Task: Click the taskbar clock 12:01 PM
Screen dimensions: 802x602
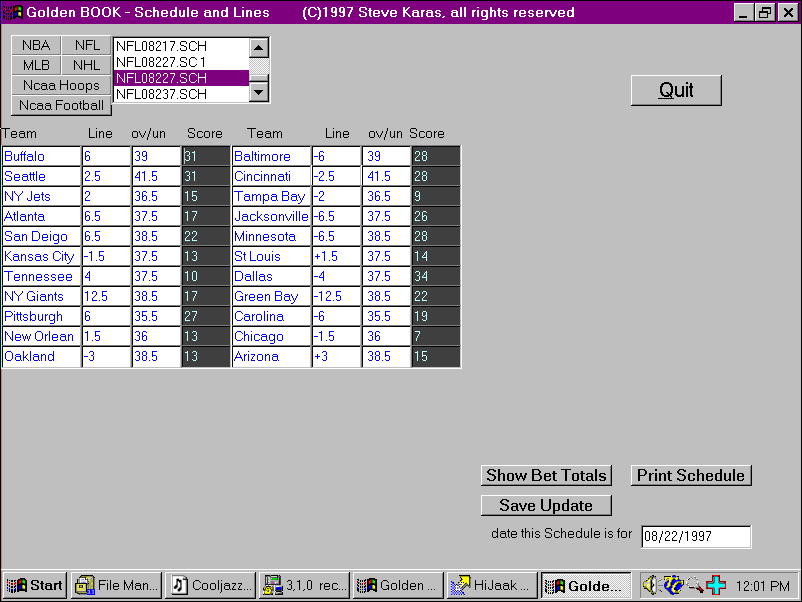Action: tap(763, 586)
